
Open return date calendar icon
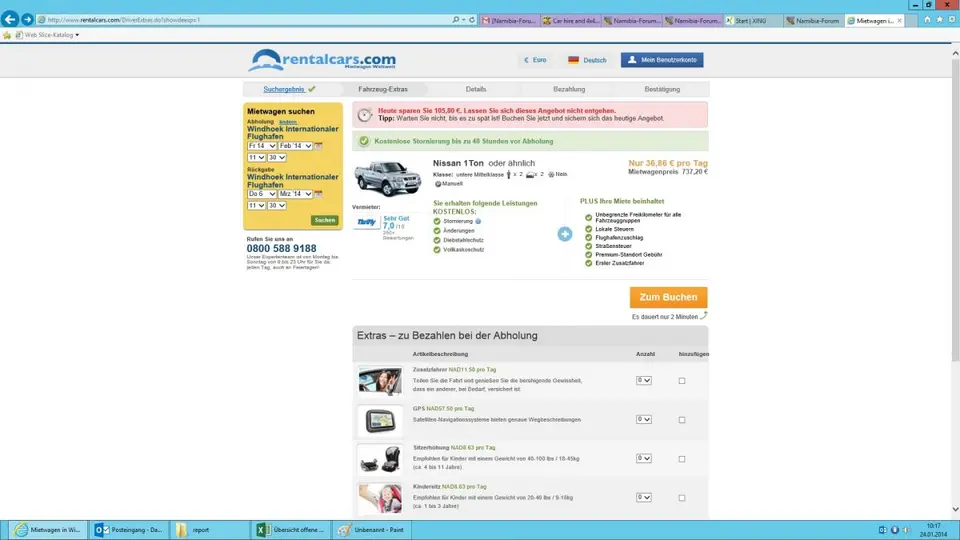tap(318, 193)
